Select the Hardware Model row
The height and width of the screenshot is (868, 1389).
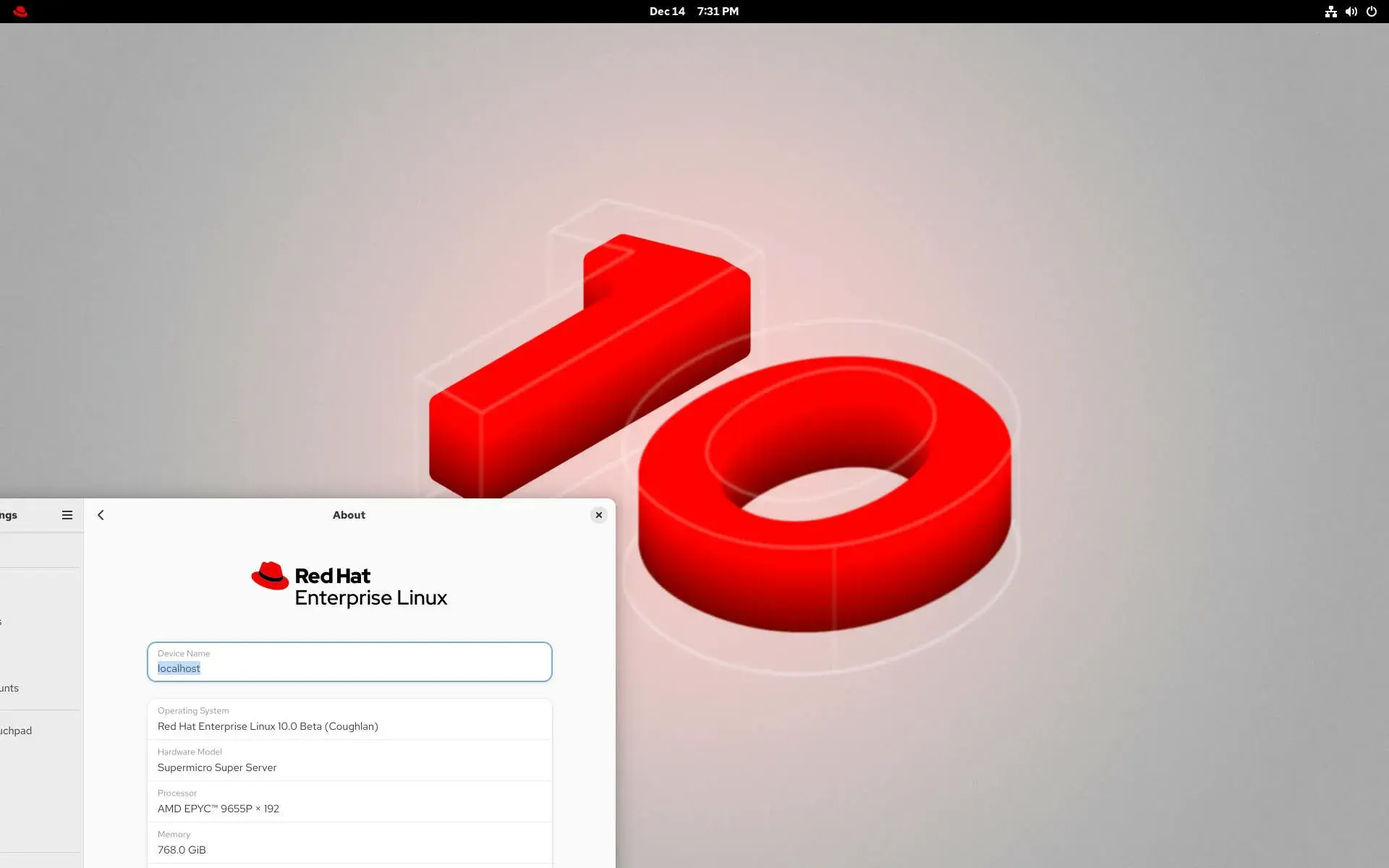pos(349,760)
